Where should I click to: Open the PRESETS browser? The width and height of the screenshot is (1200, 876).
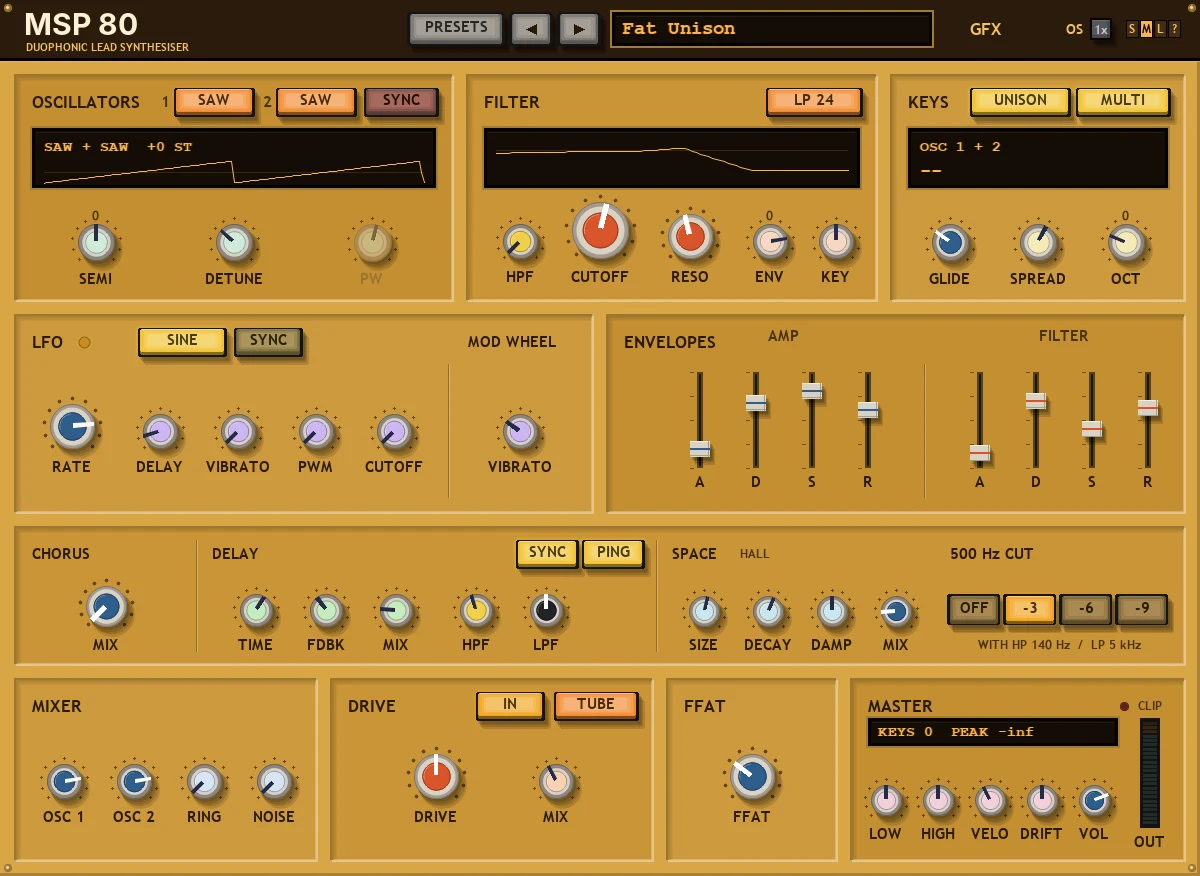point(456,28)
